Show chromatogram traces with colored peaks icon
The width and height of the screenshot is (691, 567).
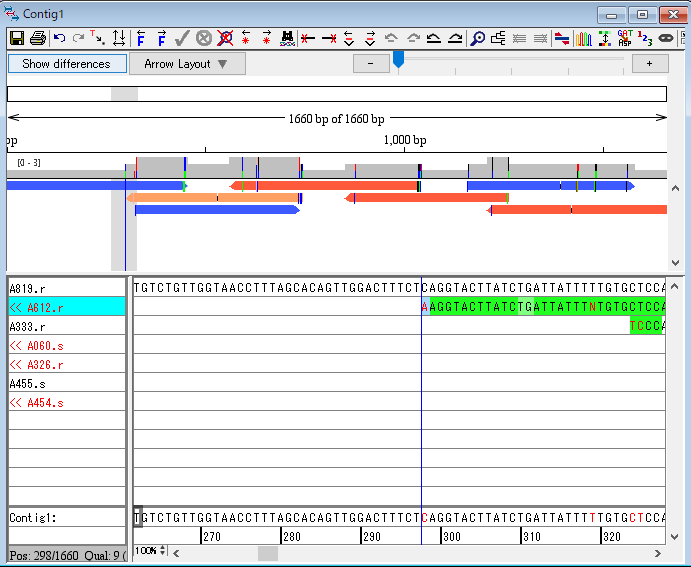click(583, 38)
